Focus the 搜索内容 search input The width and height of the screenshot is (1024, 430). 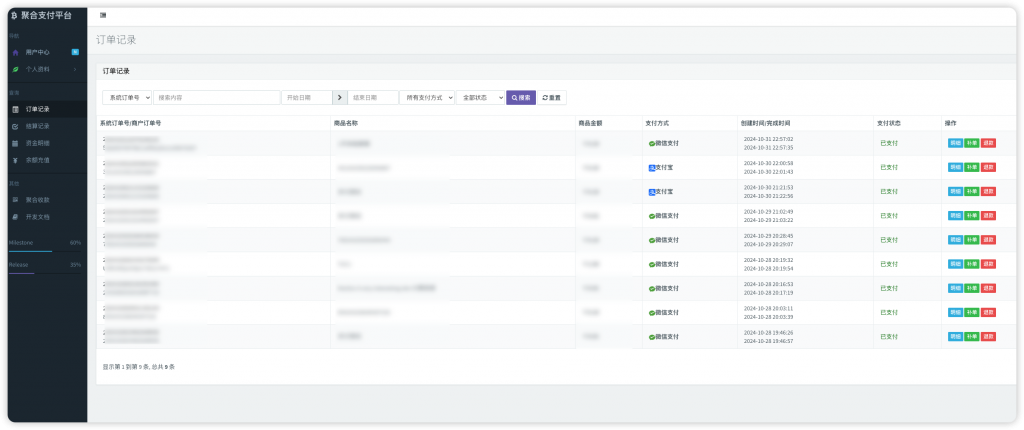pyautogui.click(x=216, y=97)
